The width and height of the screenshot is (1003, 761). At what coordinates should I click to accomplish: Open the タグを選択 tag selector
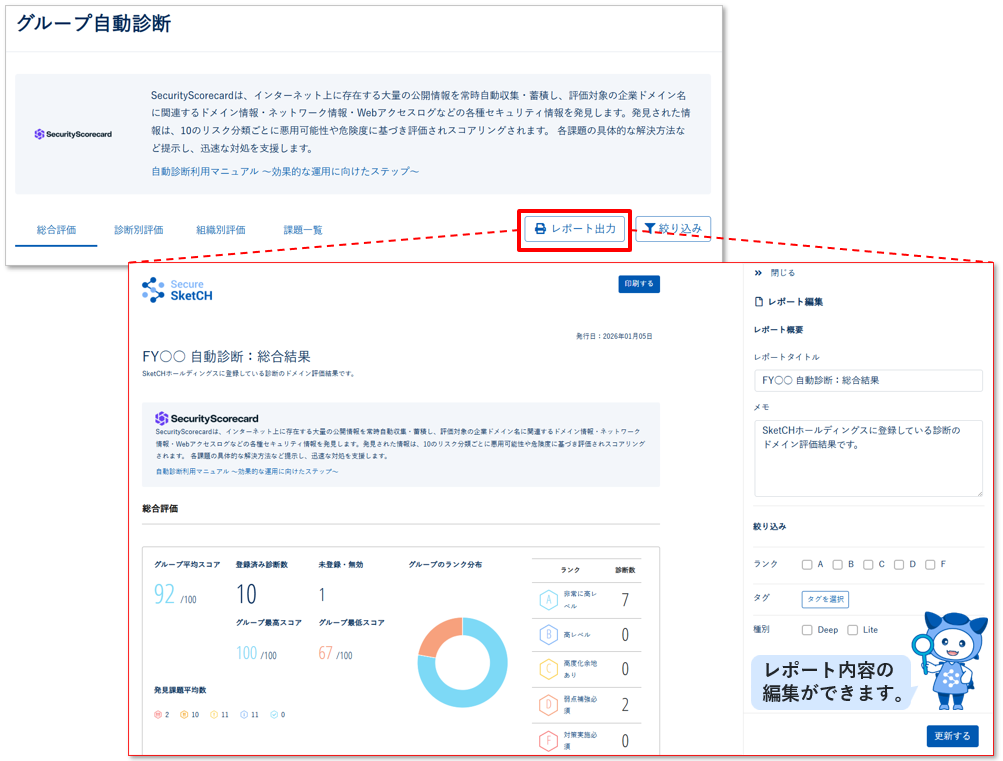pyautogui.click(x=826, y=598)
